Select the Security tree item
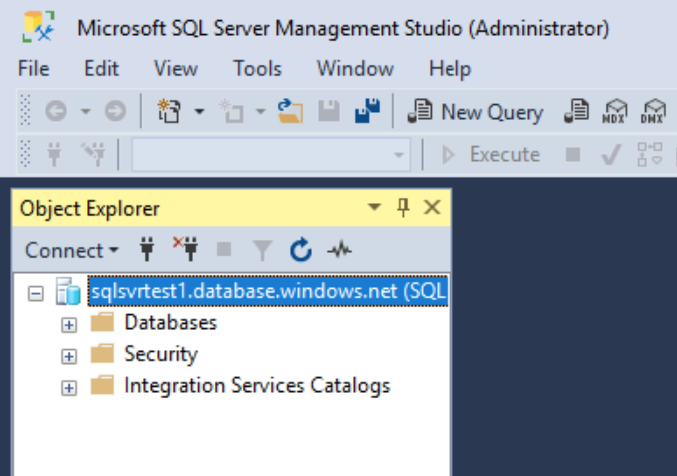The width and height of the screenshot is (677, 476). tap(161, 355)
